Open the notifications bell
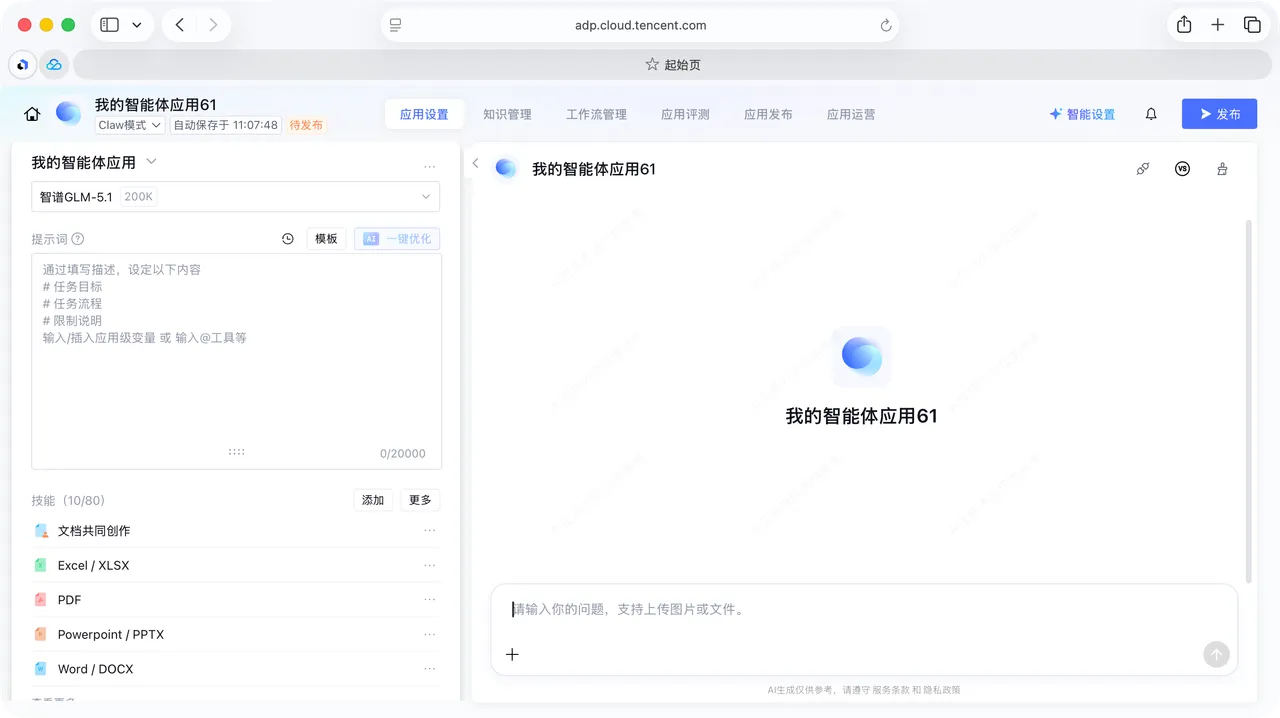Image resolution: width=1280 pixels, height=718 pixels. 1151,114
